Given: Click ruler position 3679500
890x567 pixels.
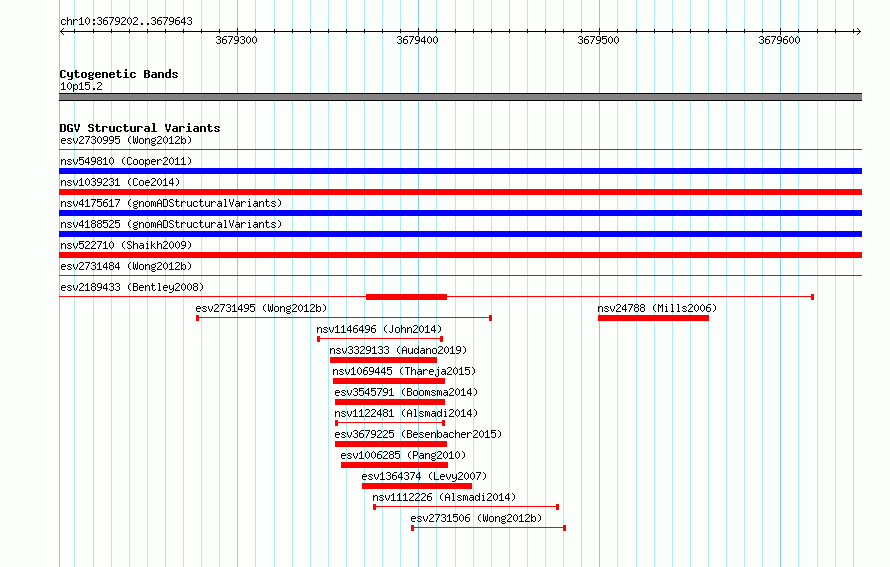Looking at the screenshot, I should click(599, 40).
